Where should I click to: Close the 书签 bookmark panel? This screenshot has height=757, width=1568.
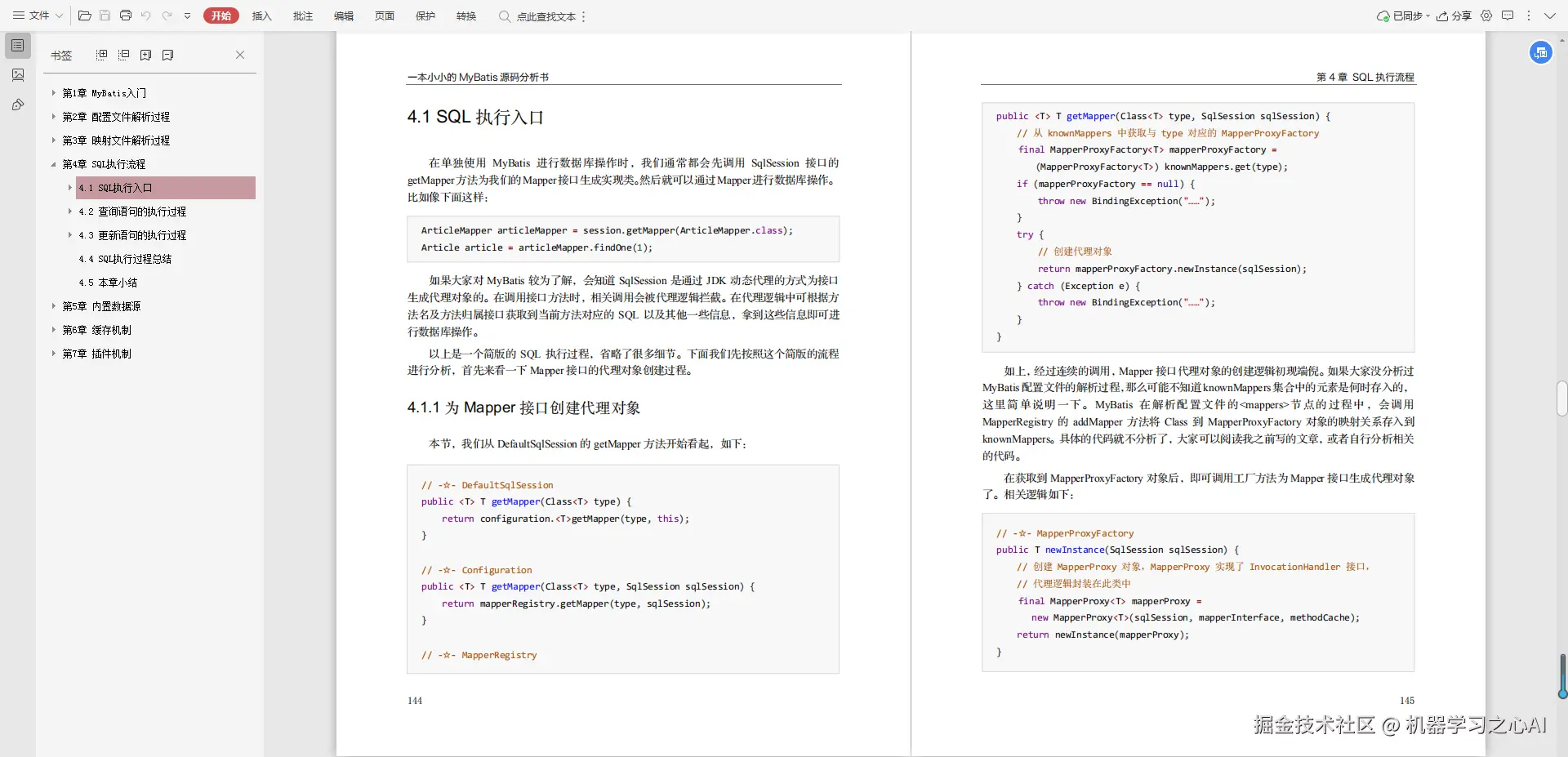click(240, 55)
